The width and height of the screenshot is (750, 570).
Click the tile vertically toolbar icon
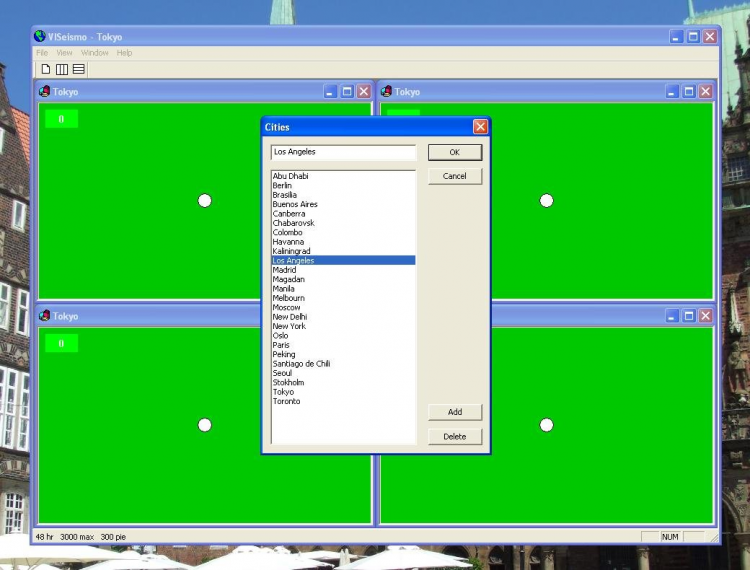click(62, 69)
